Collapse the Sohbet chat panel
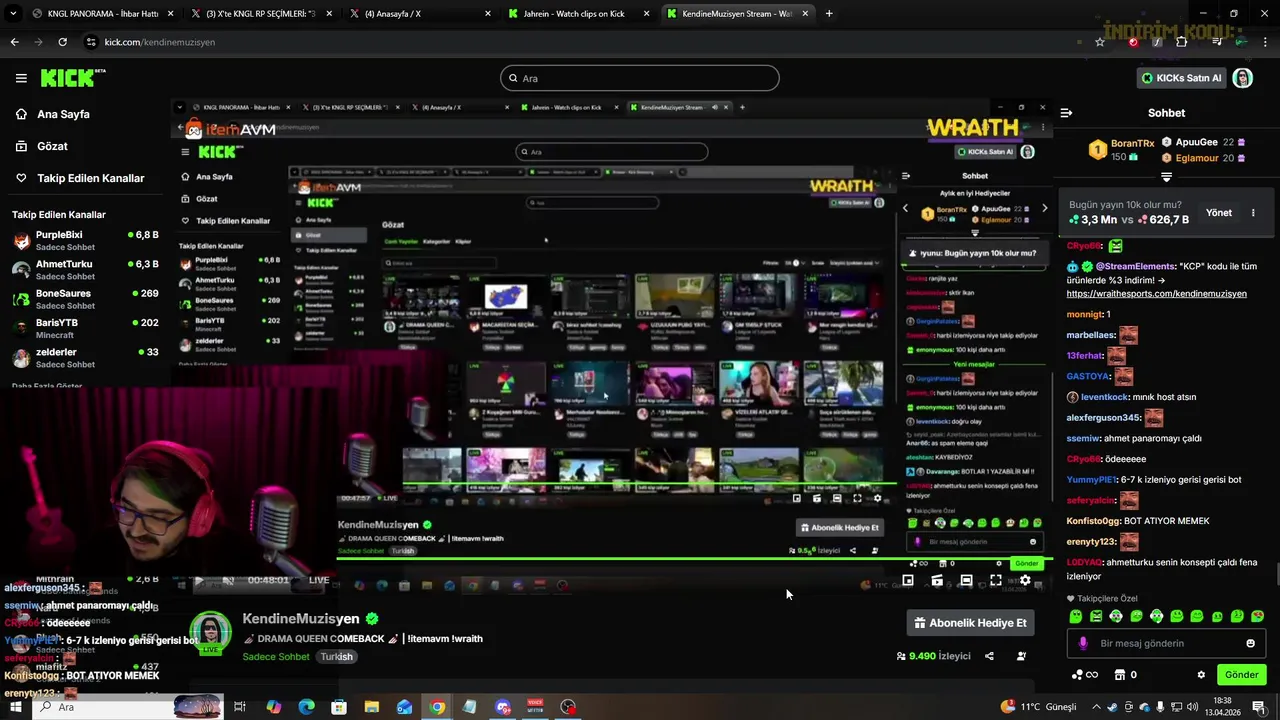Screen dimensions: 1280x720 [x=1066, y=113]
